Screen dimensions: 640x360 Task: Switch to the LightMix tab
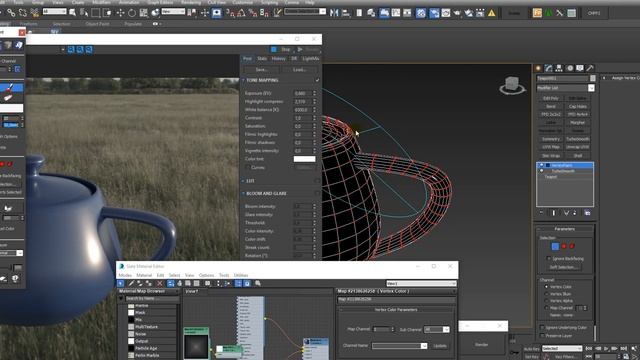pos(310,59)
